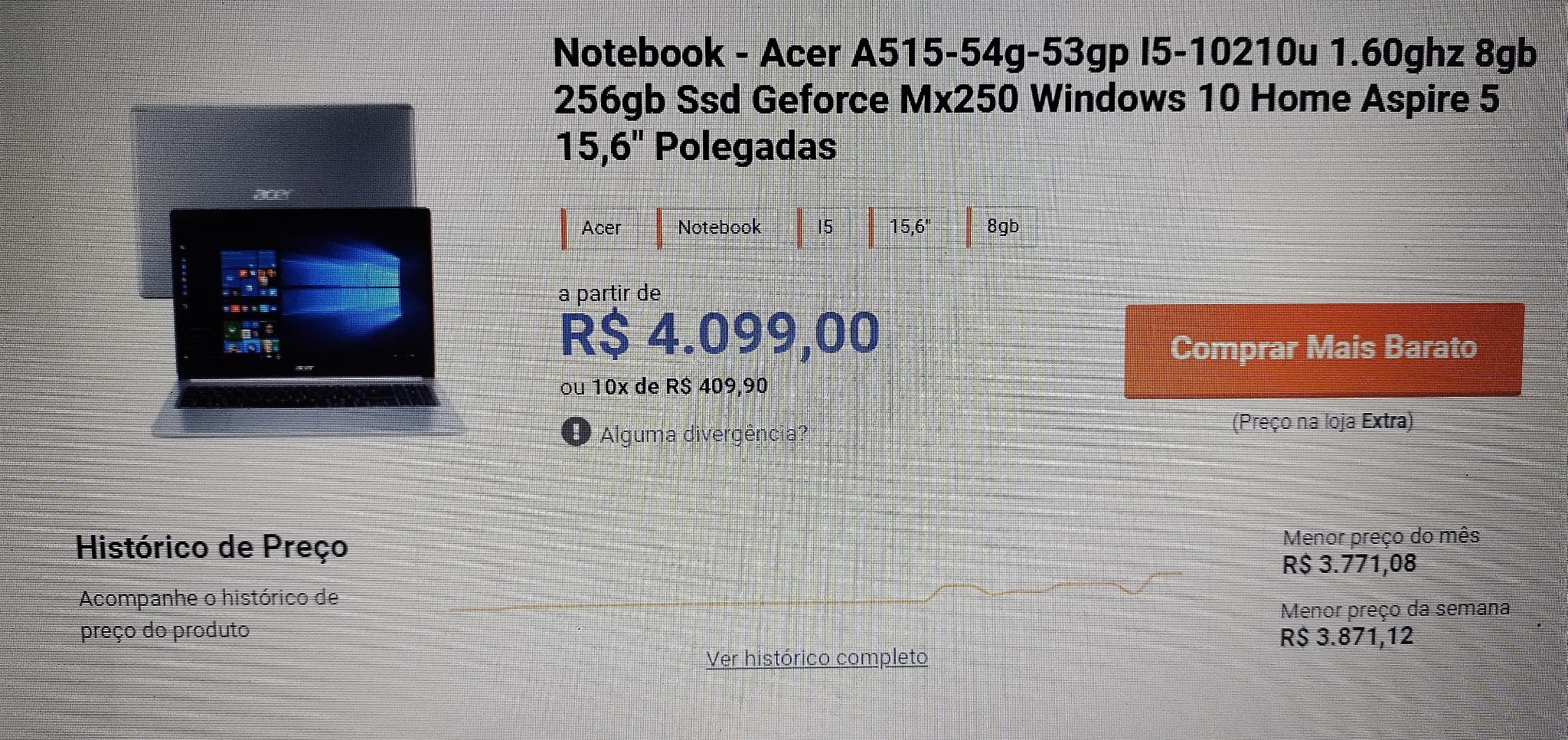Click the Comprar Mais Barato button
Screen dimensions: 1568x740
coord(1324,350)
